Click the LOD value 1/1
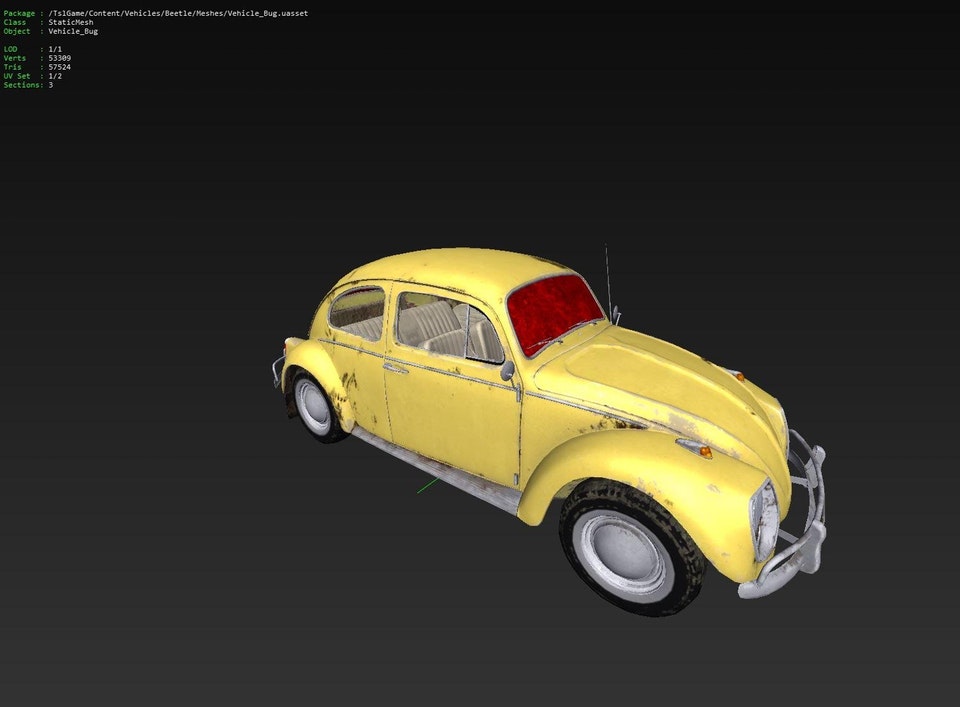The height and width of the screenshot is (707, 960). (x=55, y=49)
